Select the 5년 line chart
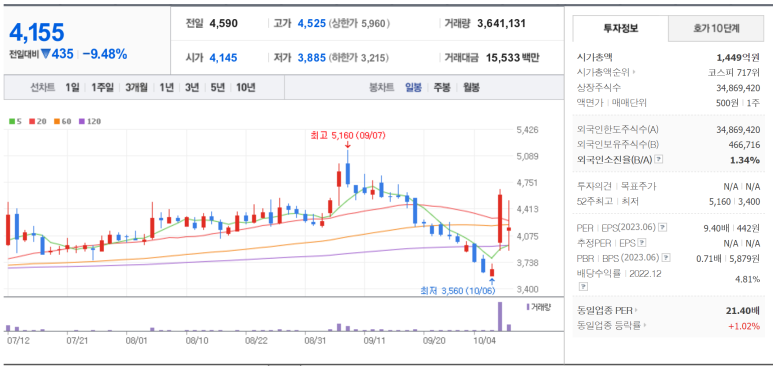This screenshot has width=773, height=366. (217, 88)
